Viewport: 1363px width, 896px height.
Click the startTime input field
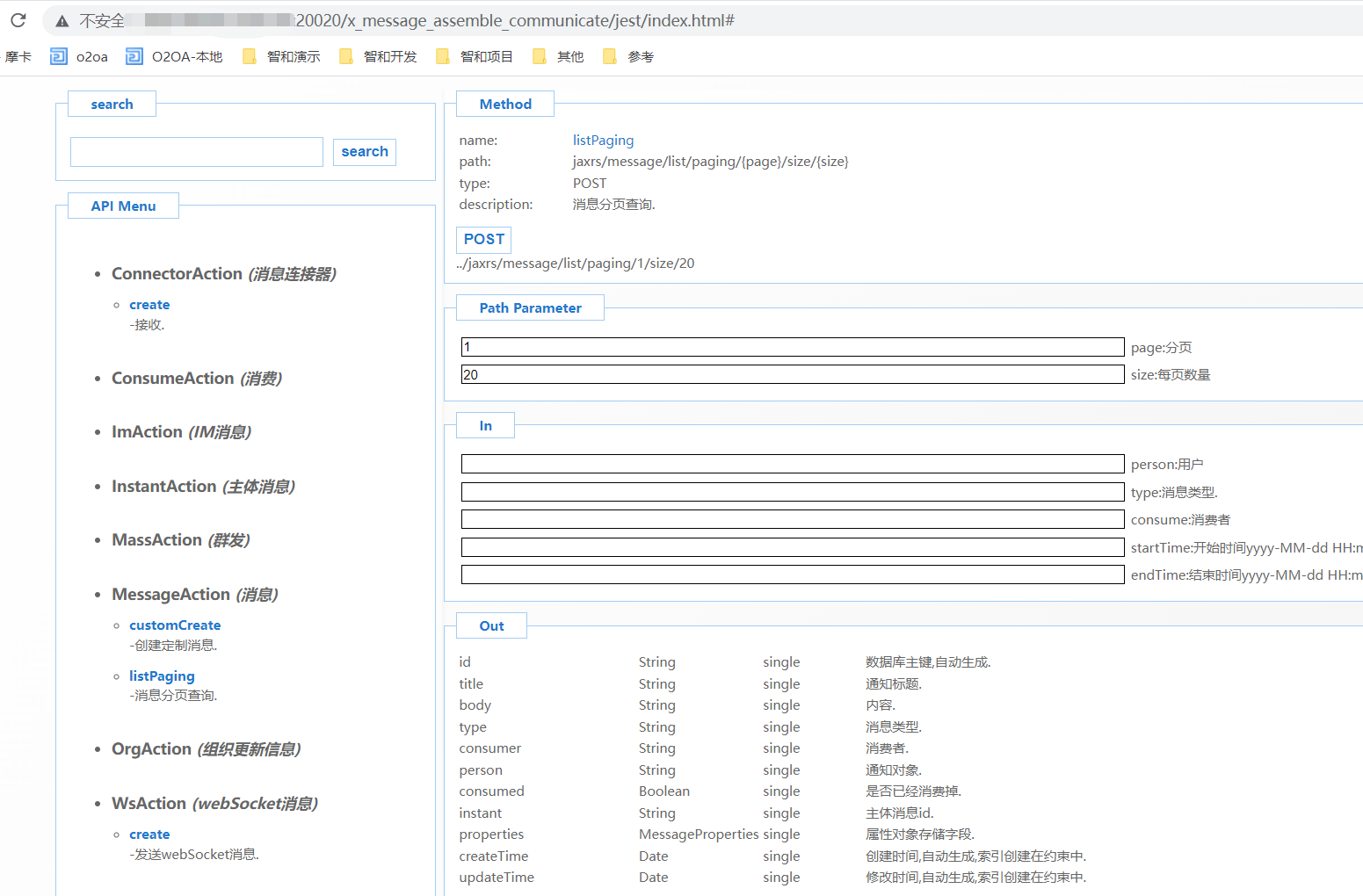pos(792,547)
